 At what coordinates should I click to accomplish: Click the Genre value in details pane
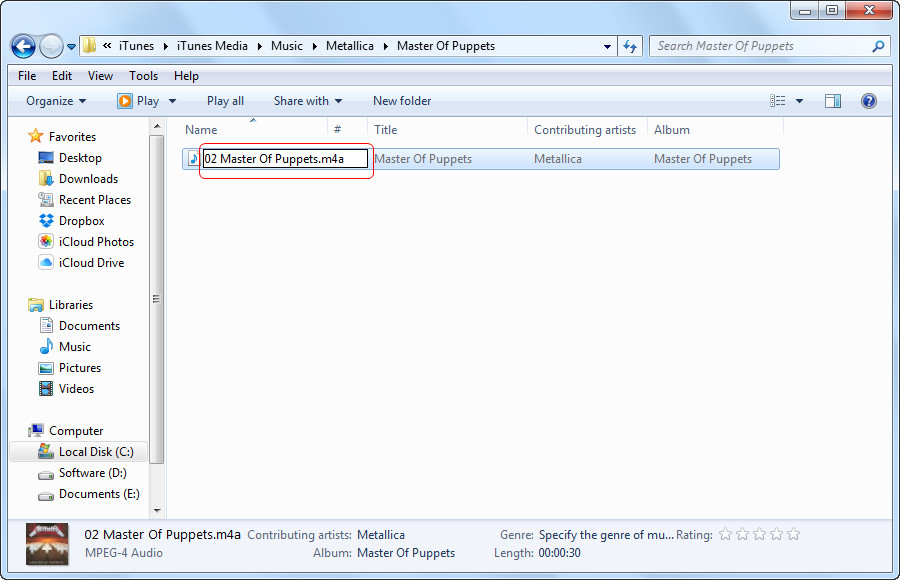606,535
